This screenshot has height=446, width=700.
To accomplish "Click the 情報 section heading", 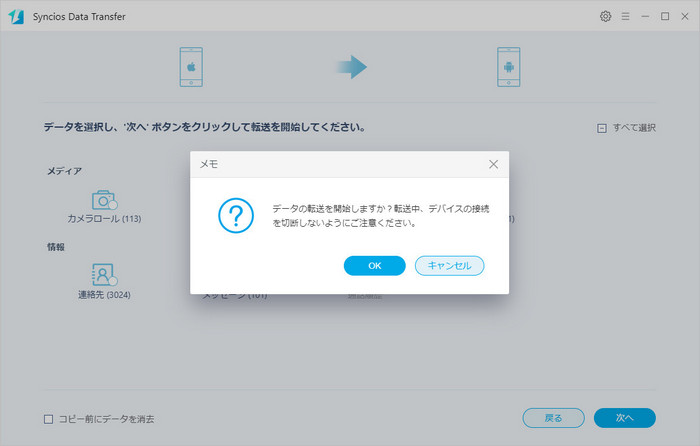I will point(56,247).
